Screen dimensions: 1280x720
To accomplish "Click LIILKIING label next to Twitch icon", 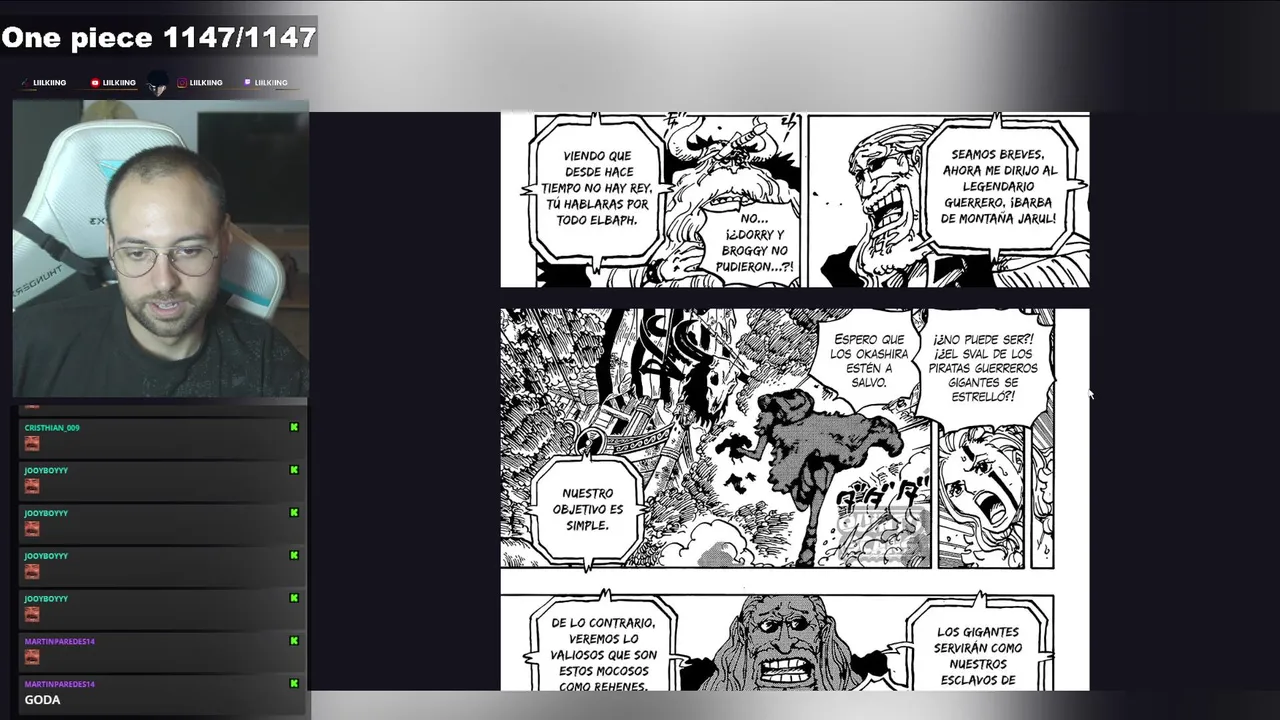I will pyautogui.click(x=271, y=83).
